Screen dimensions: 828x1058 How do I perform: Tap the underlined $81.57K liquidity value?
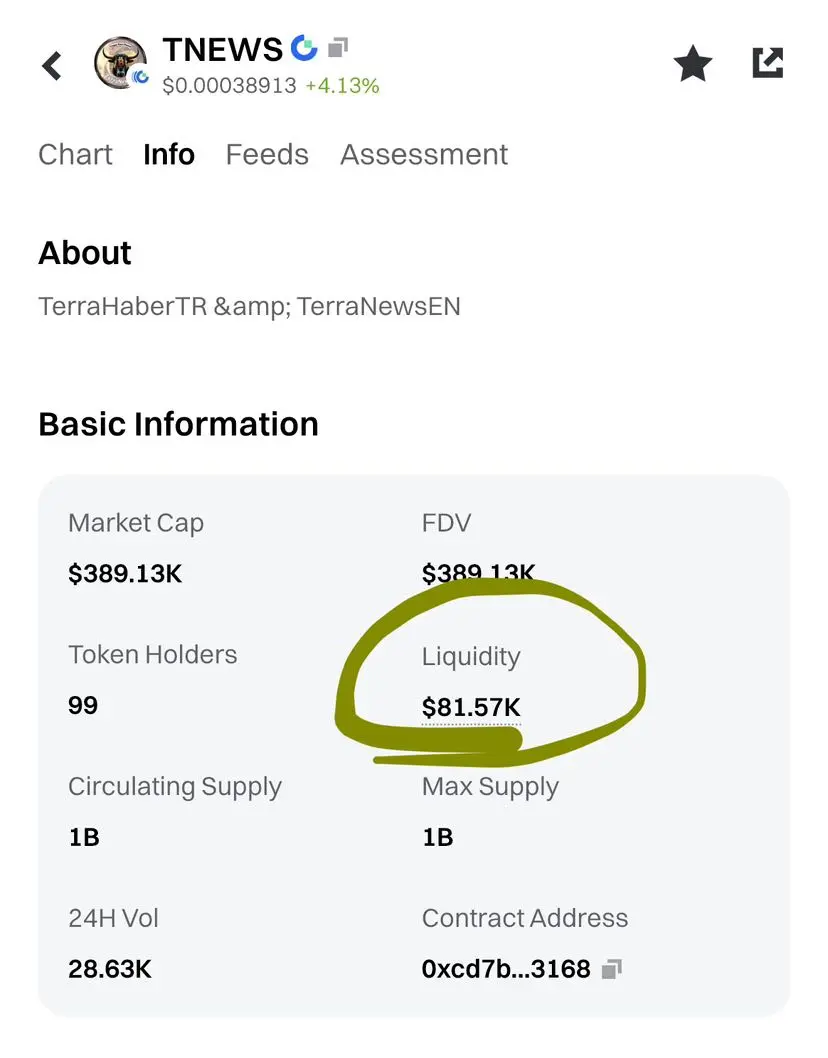coord(471,708)
